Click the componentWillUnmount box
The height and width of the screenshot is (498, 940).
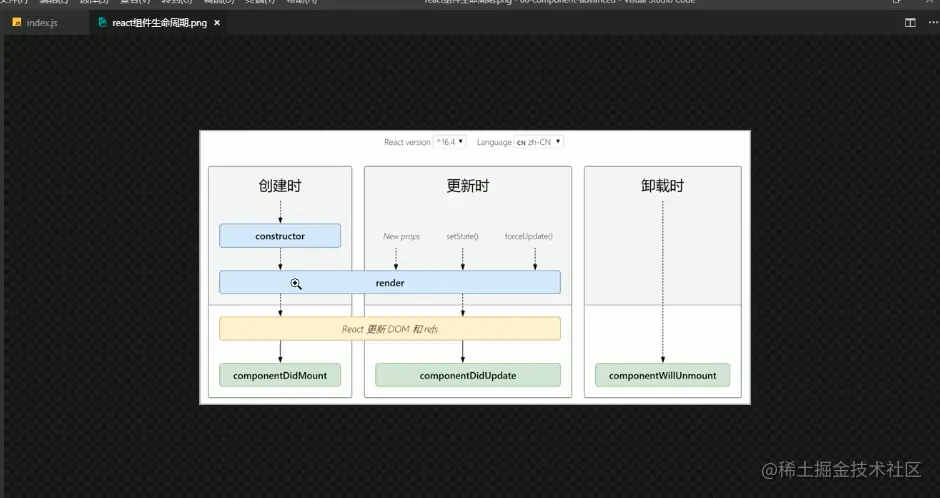[662, 376]
